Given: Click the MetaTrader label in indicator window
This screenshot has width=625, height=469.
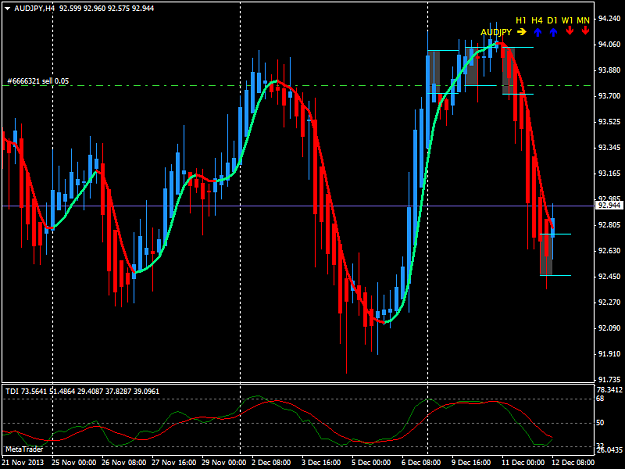Looking at the screenshot, I should (x=24, y=449).
